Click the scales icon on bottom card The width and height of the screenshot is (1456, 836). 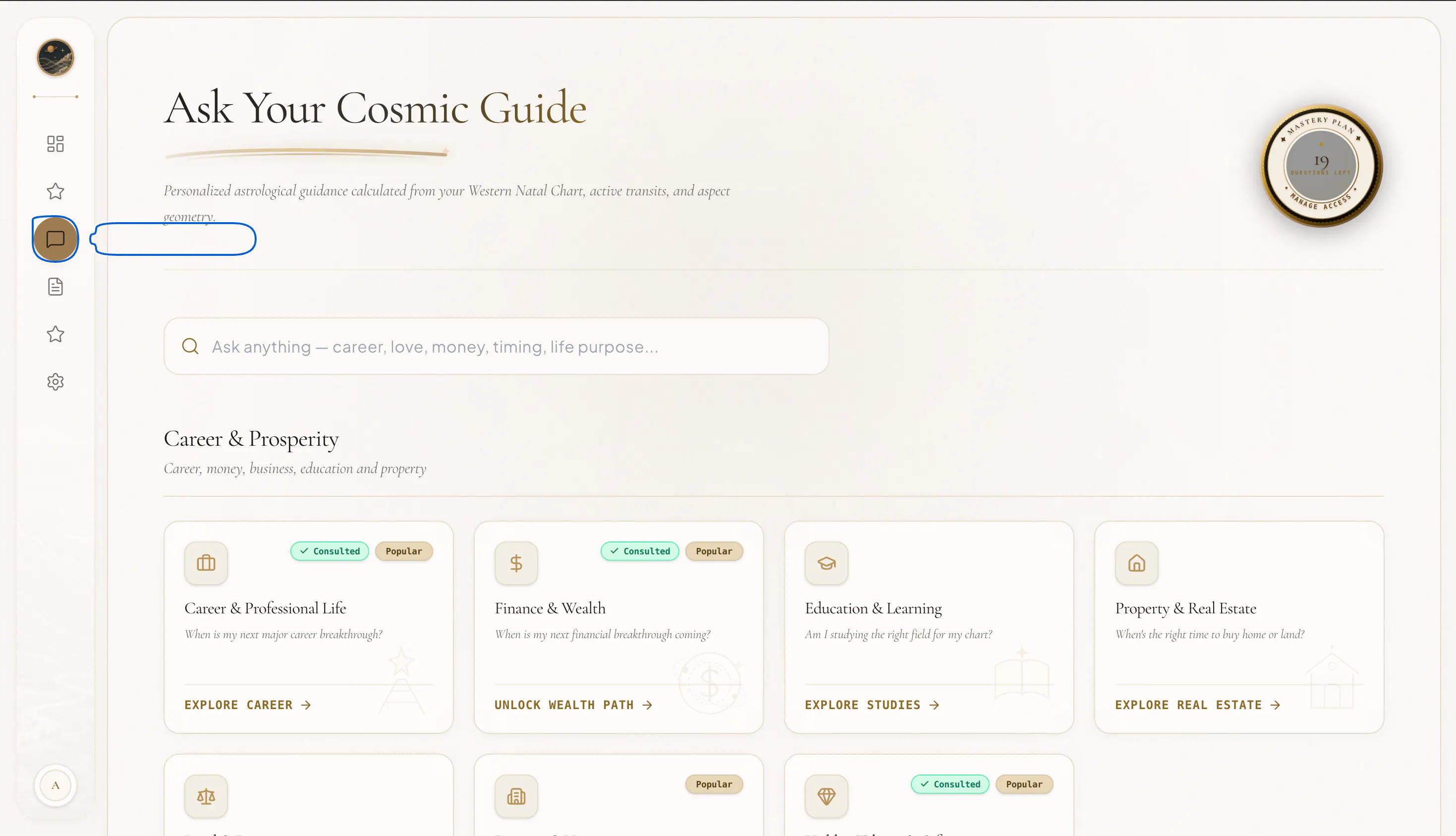click(x=206, y=796)
